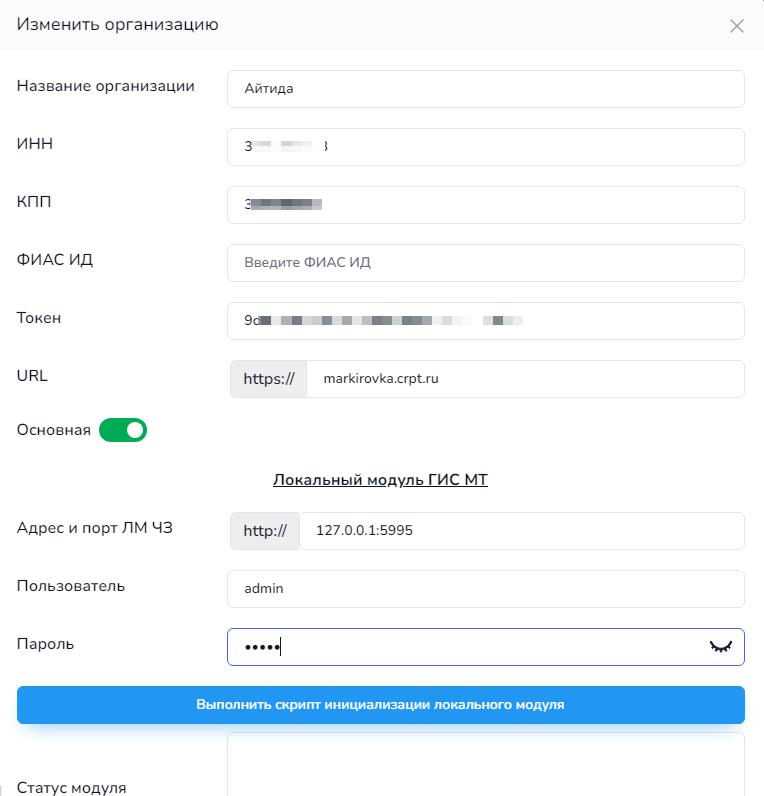Click the Пользователь field containing admin
The width and height of the screenshot is (764, 796).
(486, 589)
